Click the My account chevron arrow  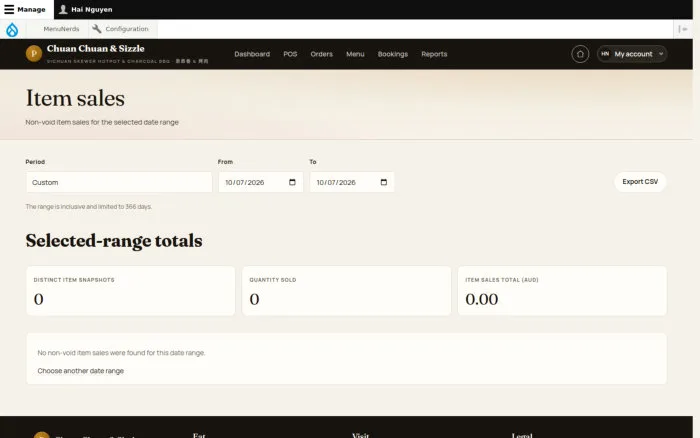point(661,54)
